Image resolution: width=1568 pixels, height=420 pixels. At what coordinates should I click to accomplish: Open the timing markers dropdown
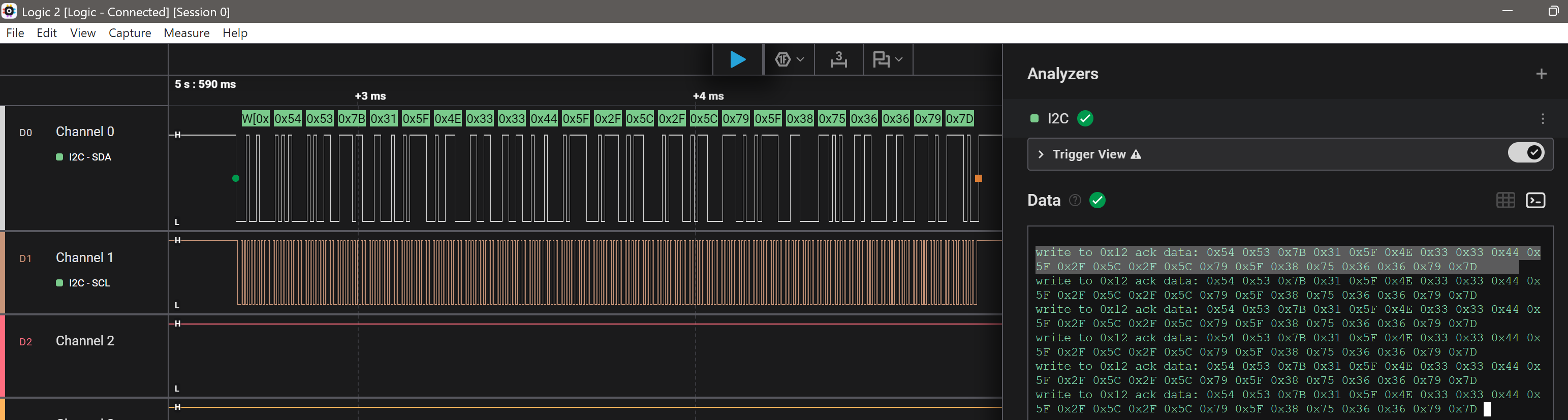pos(888,59)
